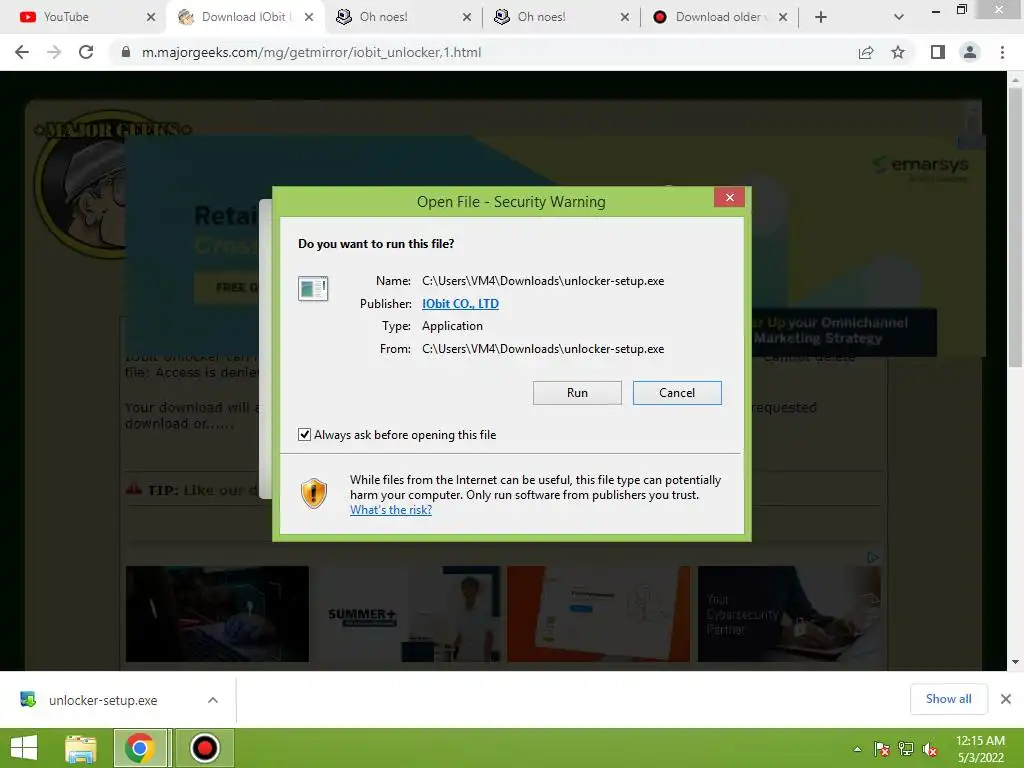Show hidden system tray icons
The width and height of the screenshot is (1024, 768).
857,749
